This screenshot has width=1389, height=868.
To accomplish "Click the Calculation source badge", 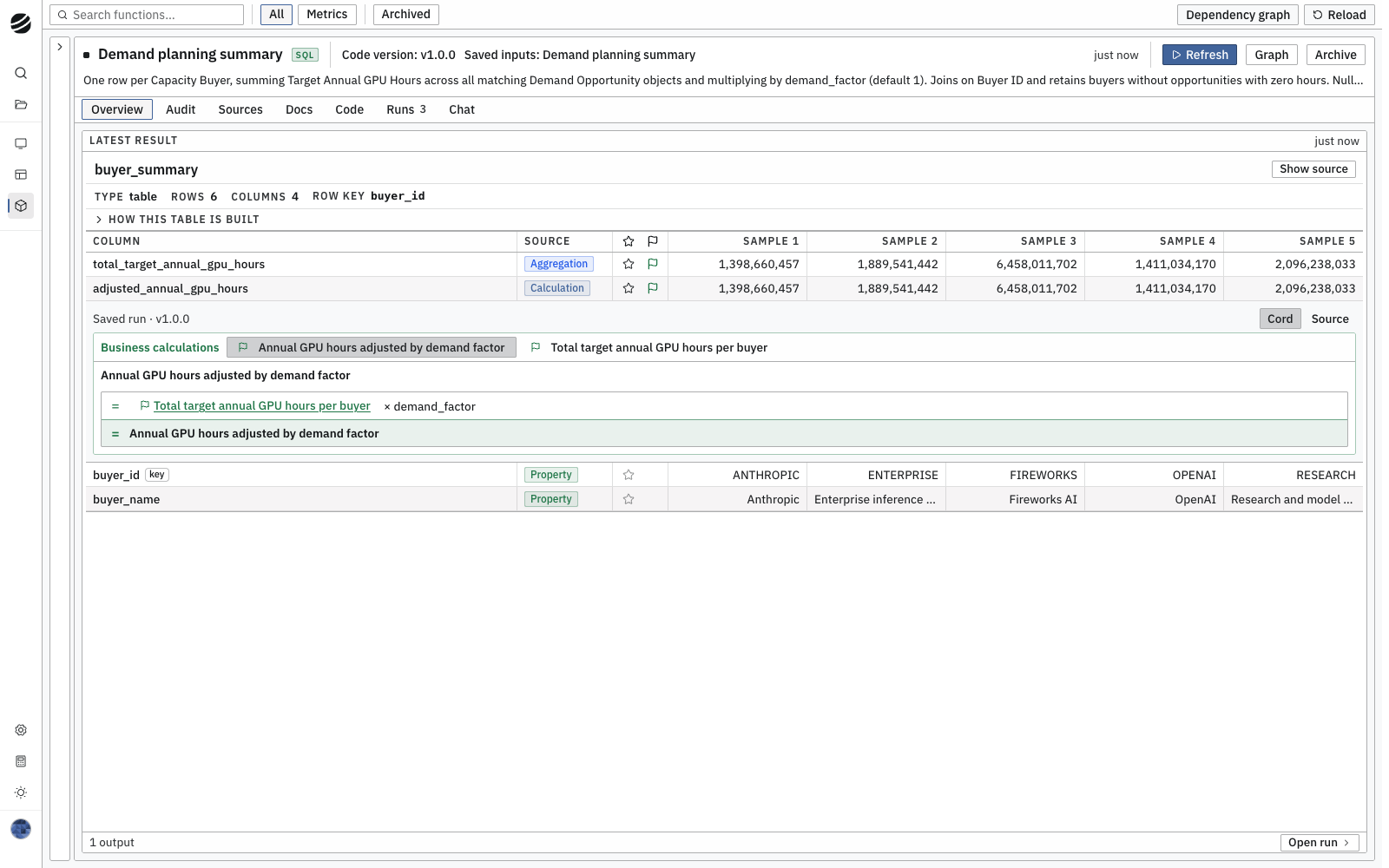I will tap(557, 288).
